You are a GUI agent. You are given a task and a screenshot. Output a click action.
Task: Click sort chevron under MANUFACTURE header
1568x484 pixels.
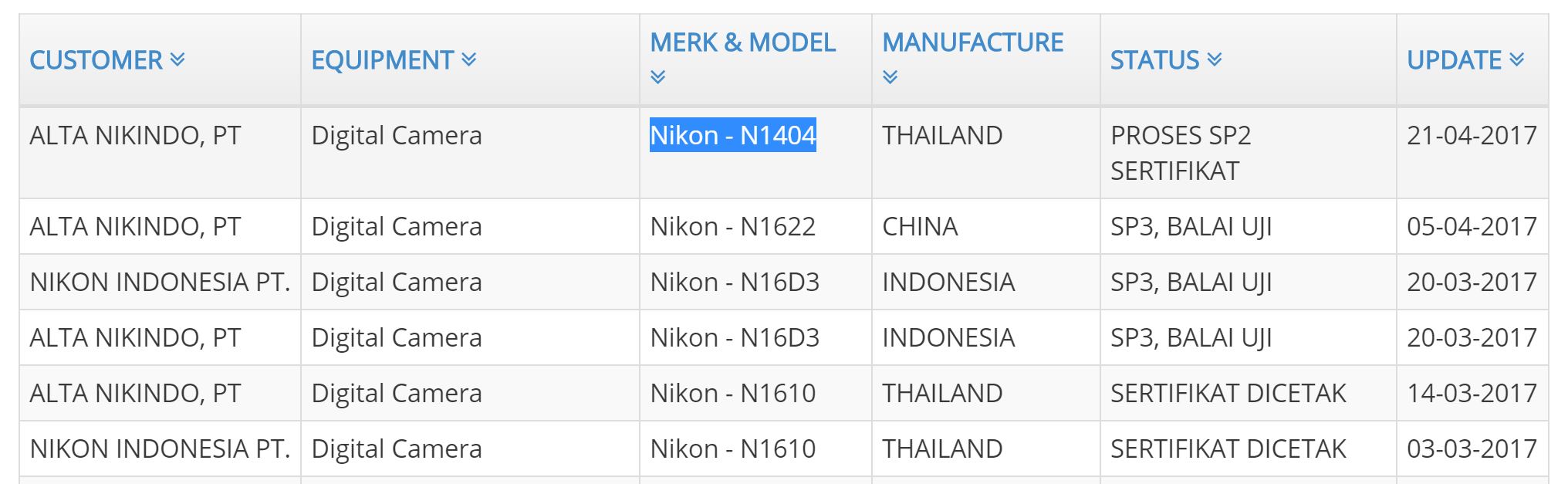(890, 76)
